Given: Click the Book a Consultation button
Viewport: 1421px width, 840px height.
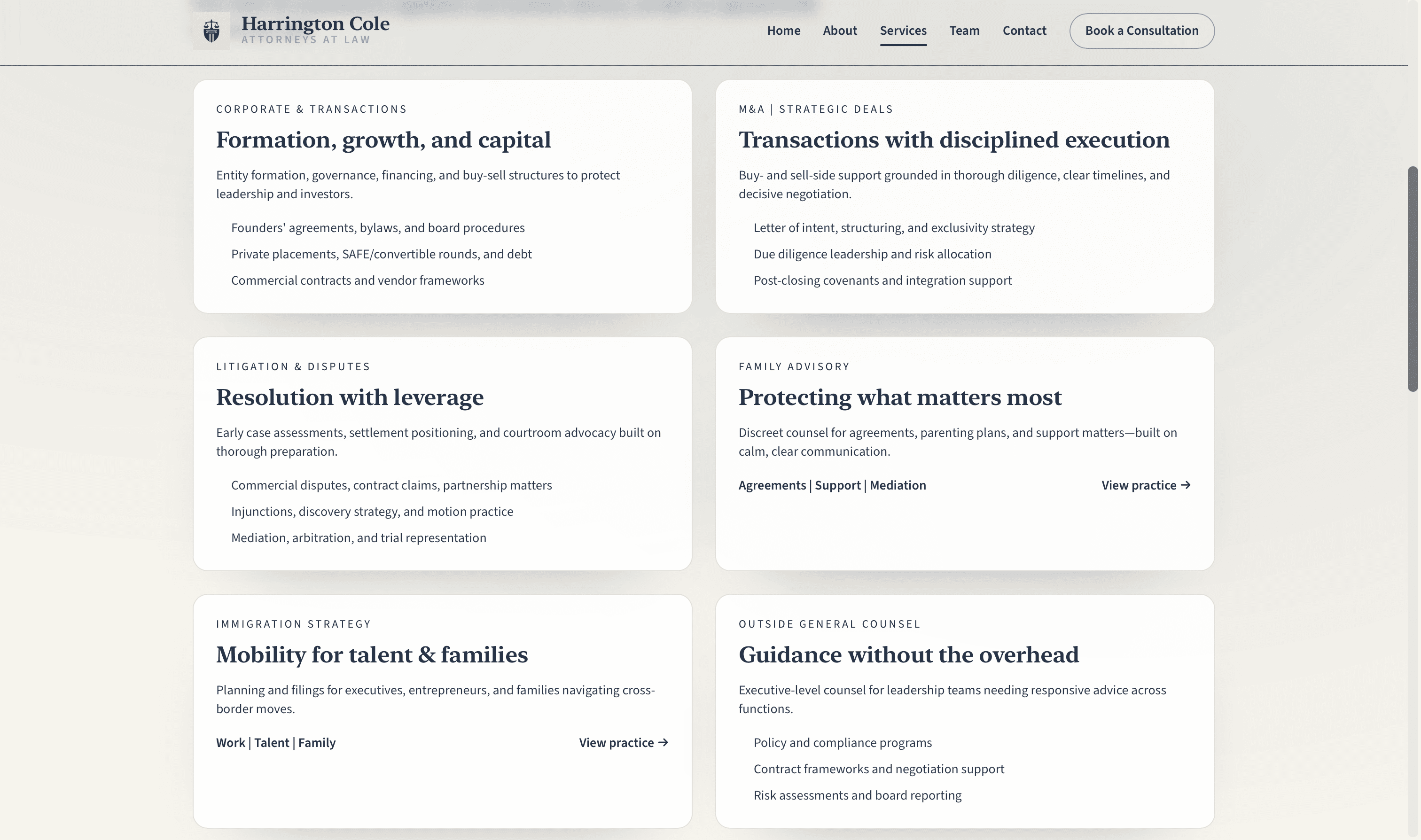Looking at the screenshot, I should point(1141,31).
